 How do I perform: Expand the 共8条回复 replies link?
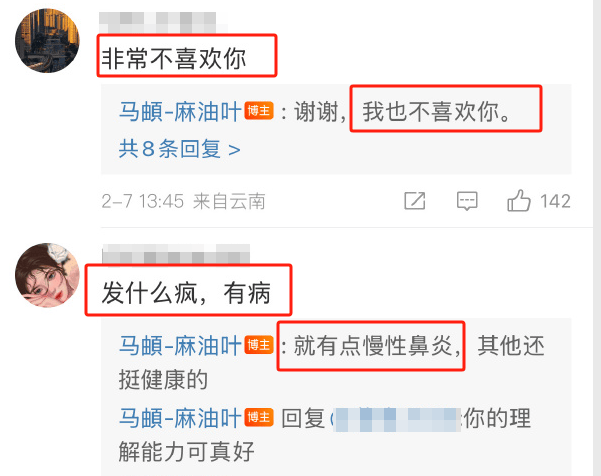[179, 149]
